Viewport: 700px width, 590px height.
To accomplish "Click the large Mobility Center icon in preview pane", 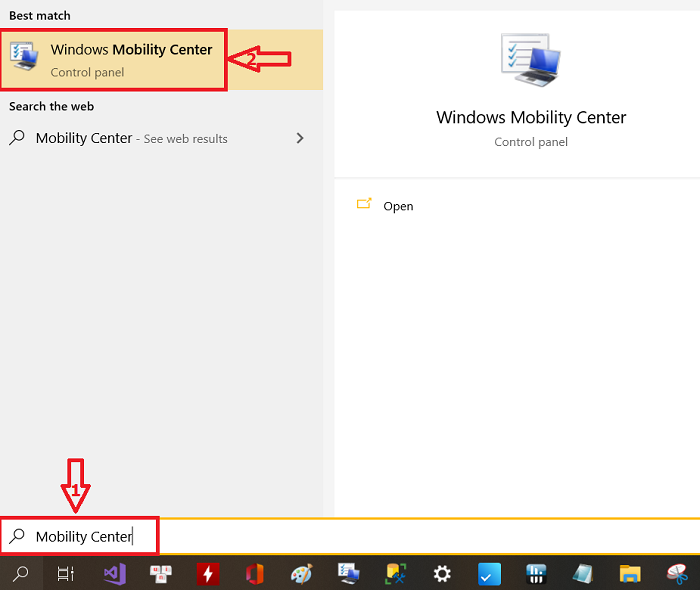I will (530, 59).
